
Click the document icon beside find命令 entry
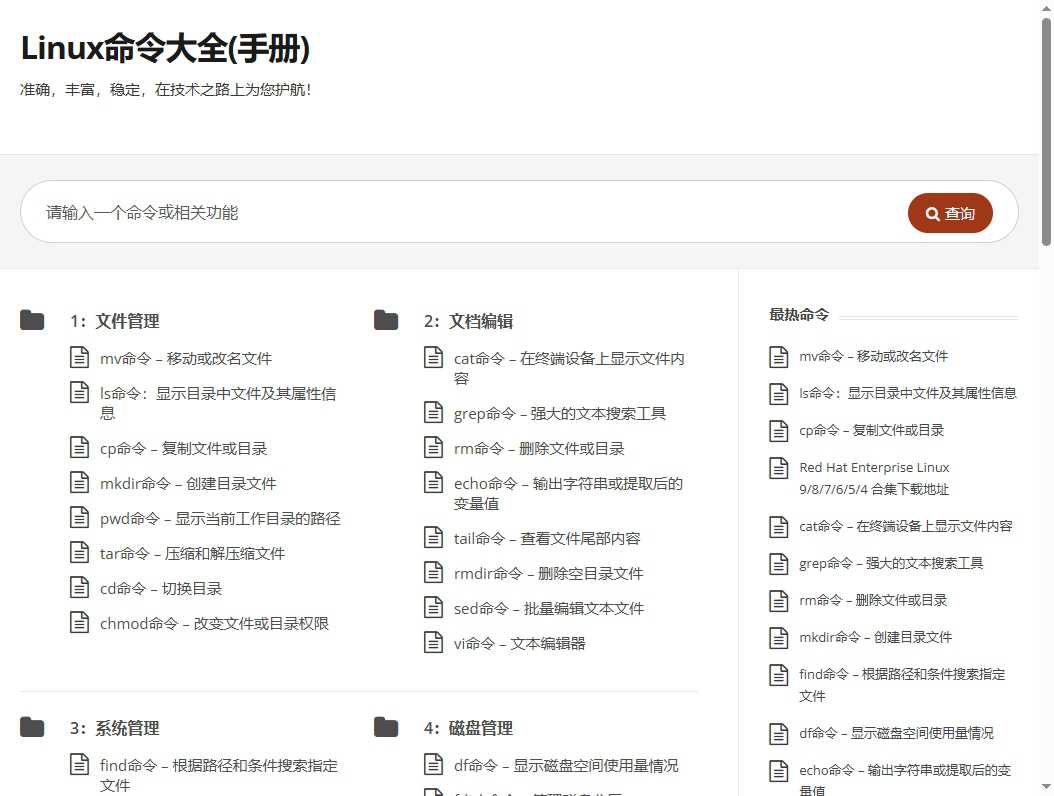pyautogui.click(x=80, y=765)
